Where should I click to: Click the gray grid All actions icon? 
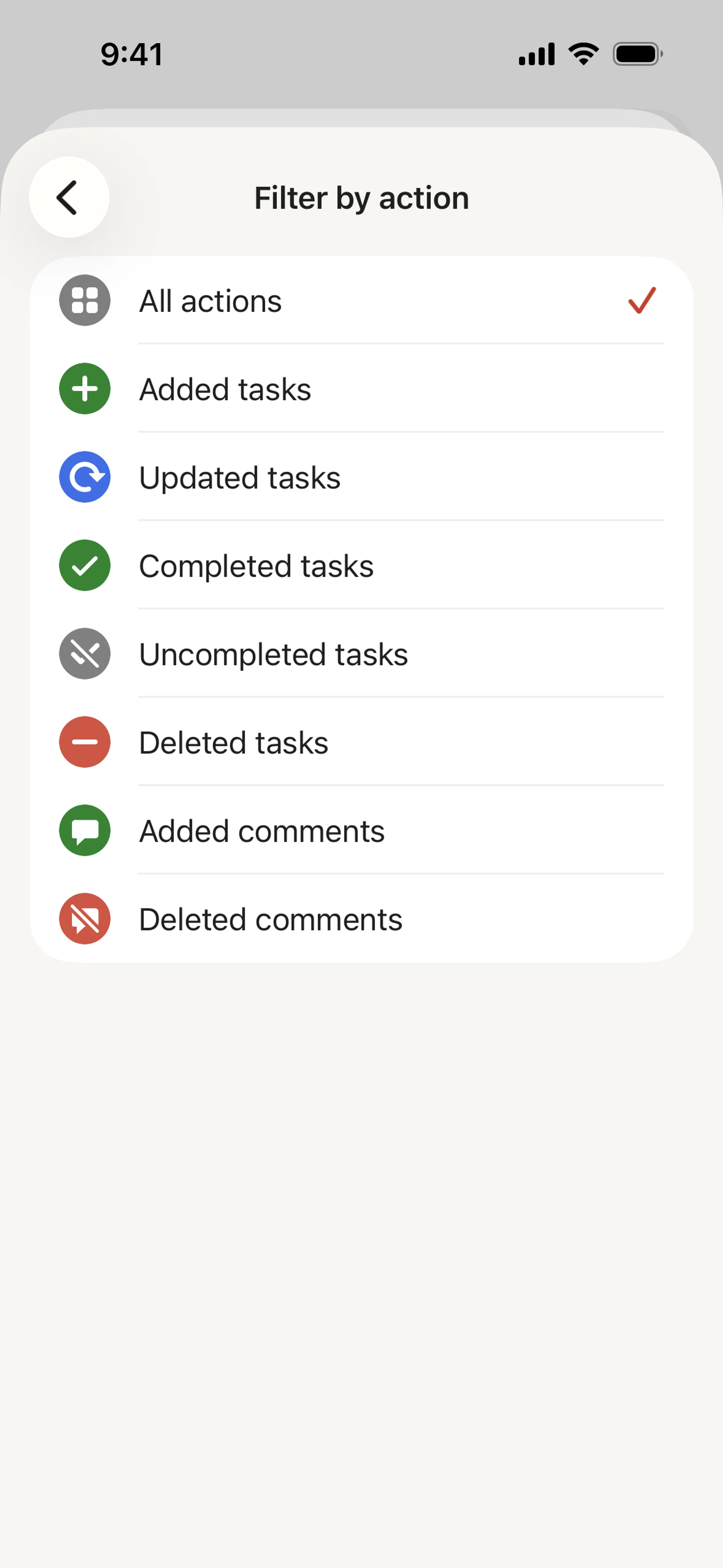point(85,300)
